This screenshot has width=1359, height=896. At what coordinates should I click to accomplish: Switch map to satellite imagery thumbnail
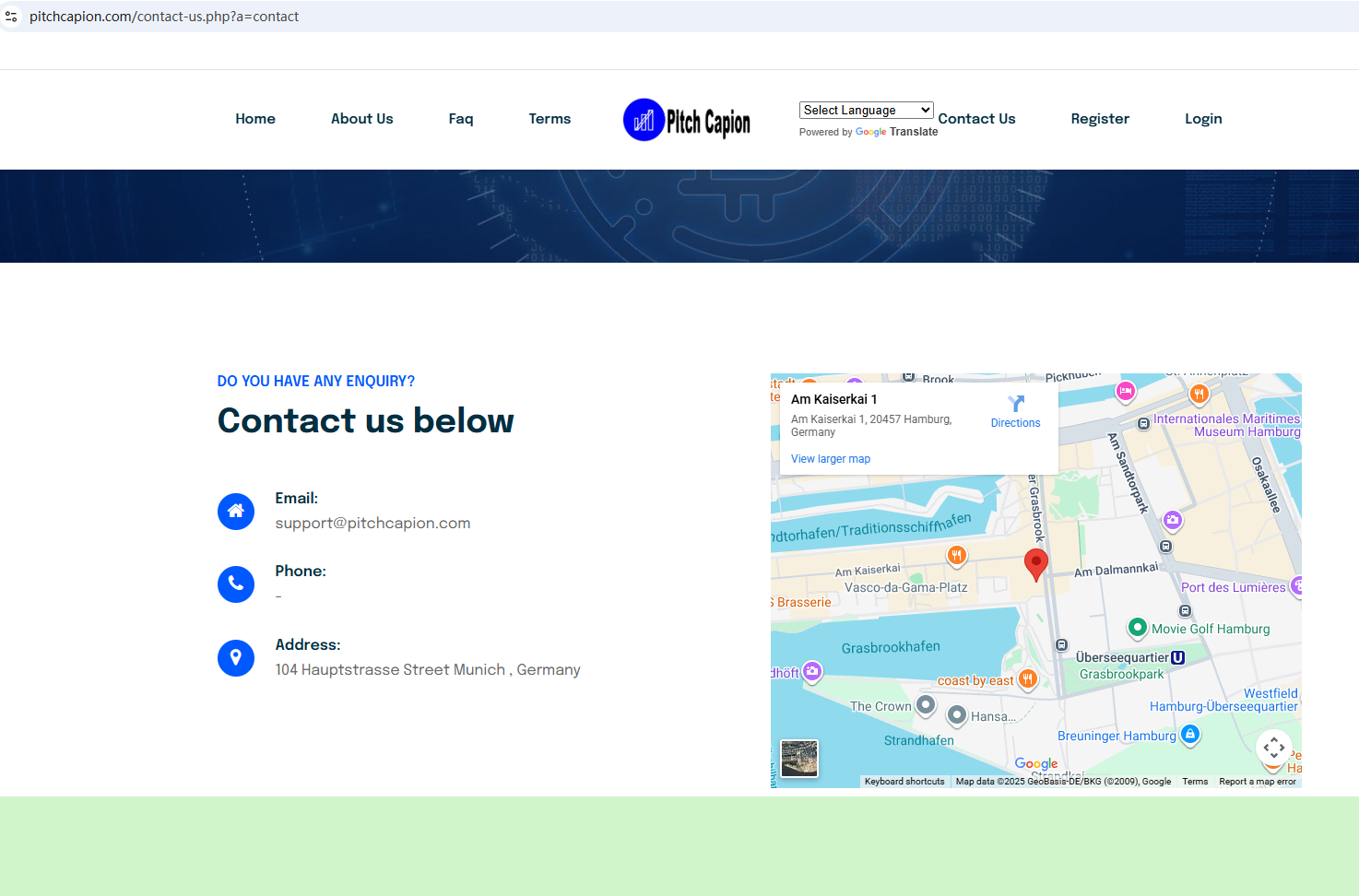coord(798,759)
